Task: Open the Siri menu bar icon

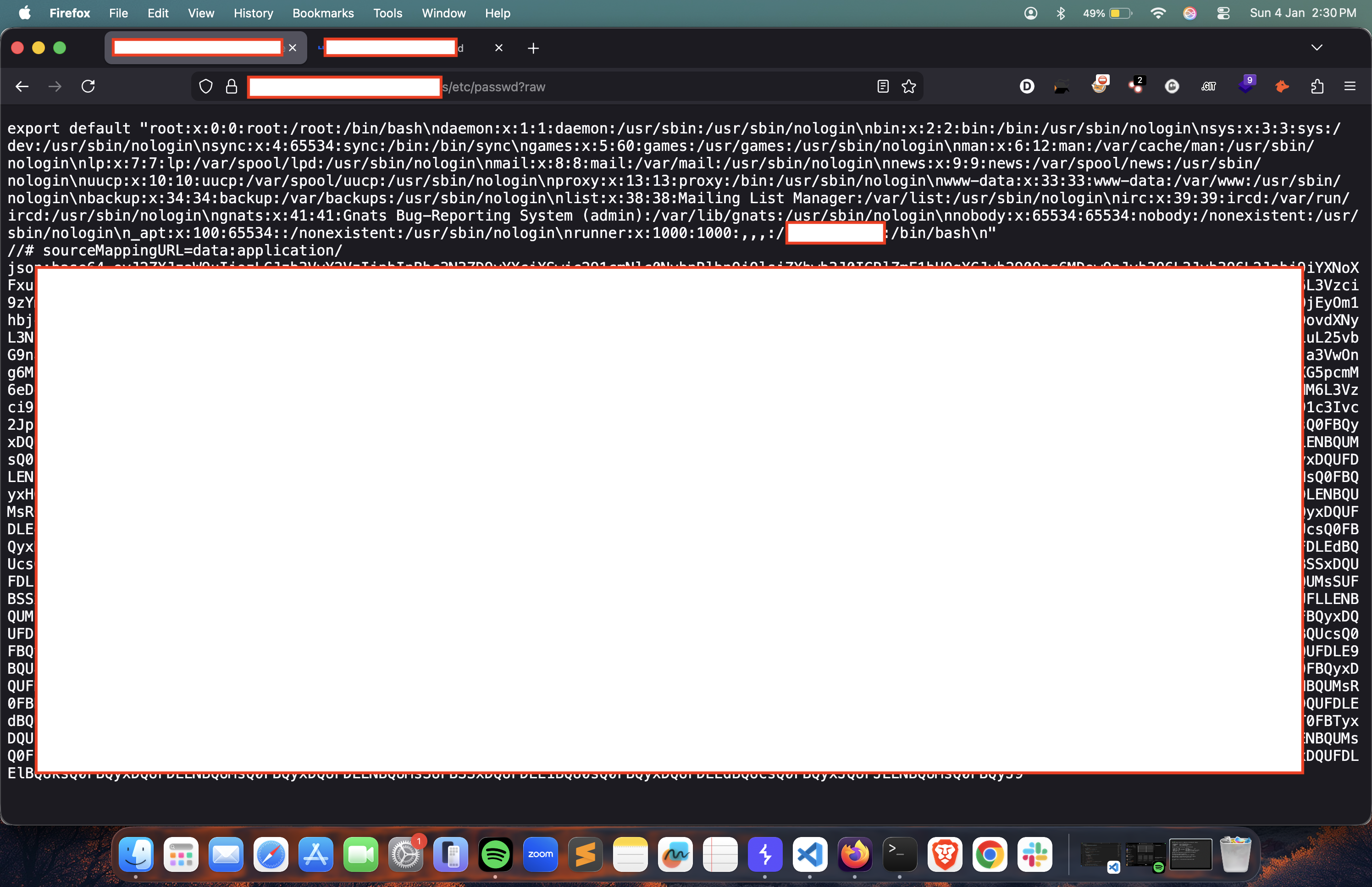Action: click(x=1189, y=13)
